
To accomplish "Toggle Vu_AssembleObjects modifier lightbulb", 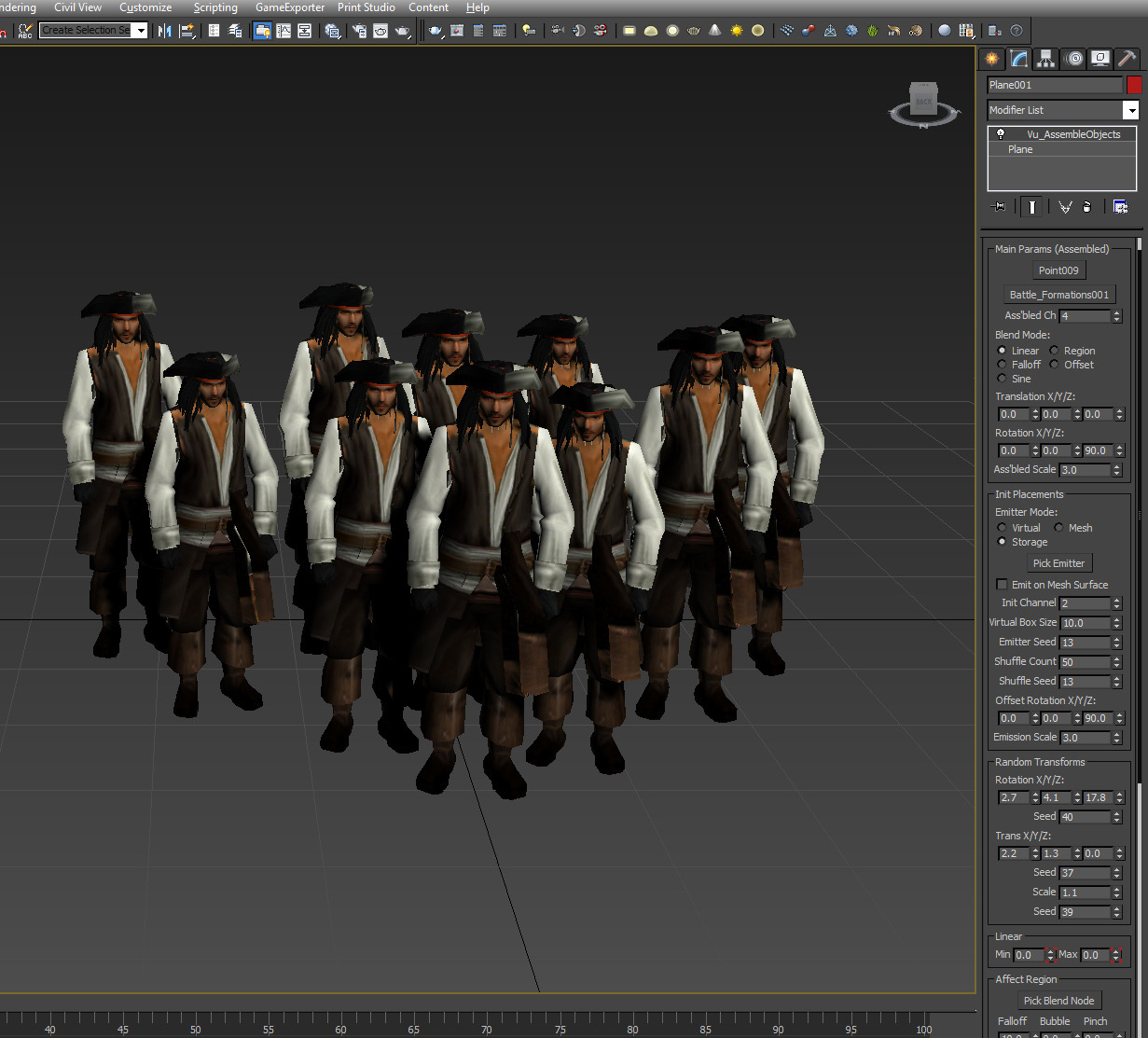I will click(x=1001, y=134).
